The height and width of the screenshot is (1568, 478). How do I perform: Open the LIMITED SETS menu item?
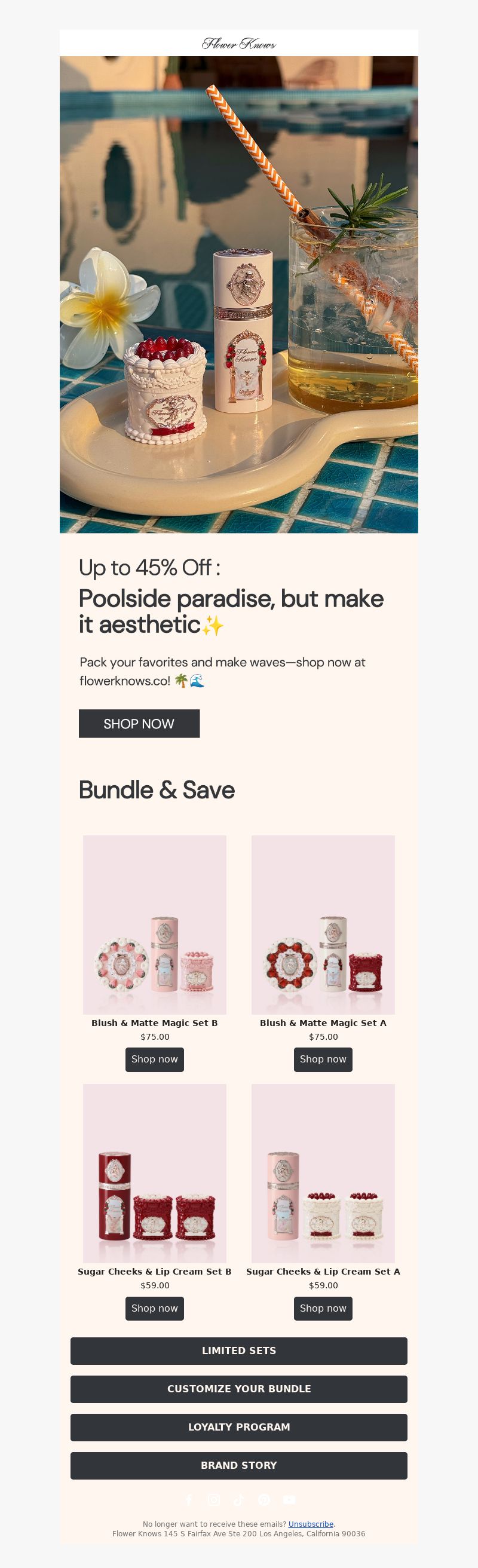[x=238, y=1350]
